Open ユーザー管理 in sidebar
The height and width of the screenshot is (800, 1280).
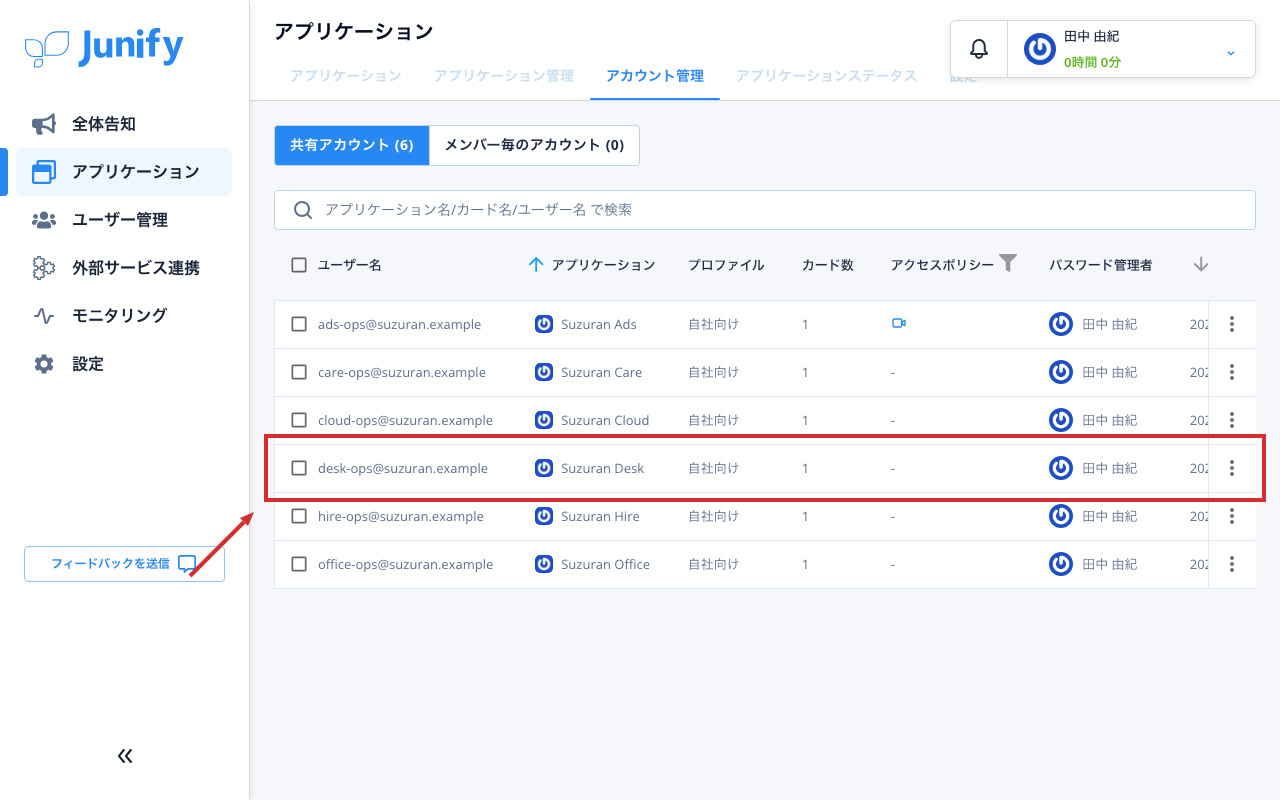click(124, 220)
